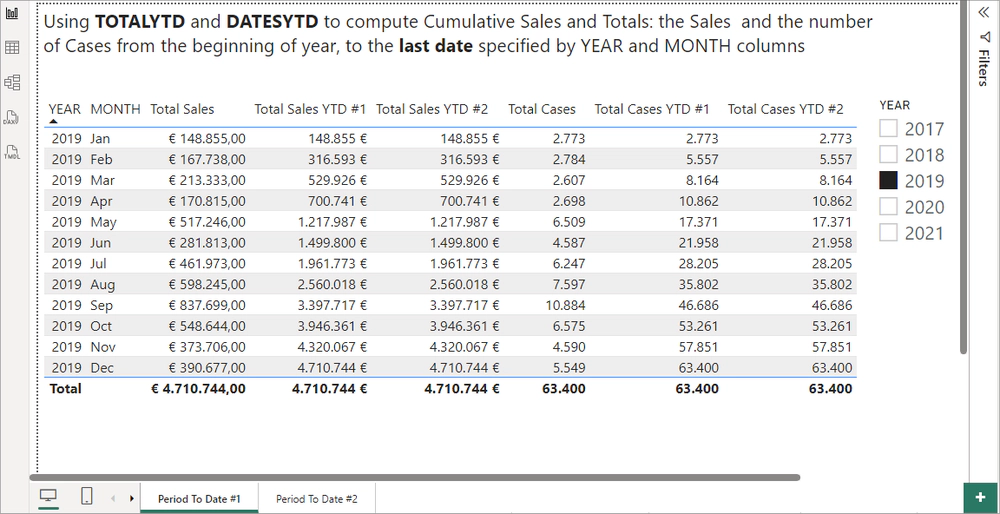
Task: Open DAX query view icon
Action: 13,118
